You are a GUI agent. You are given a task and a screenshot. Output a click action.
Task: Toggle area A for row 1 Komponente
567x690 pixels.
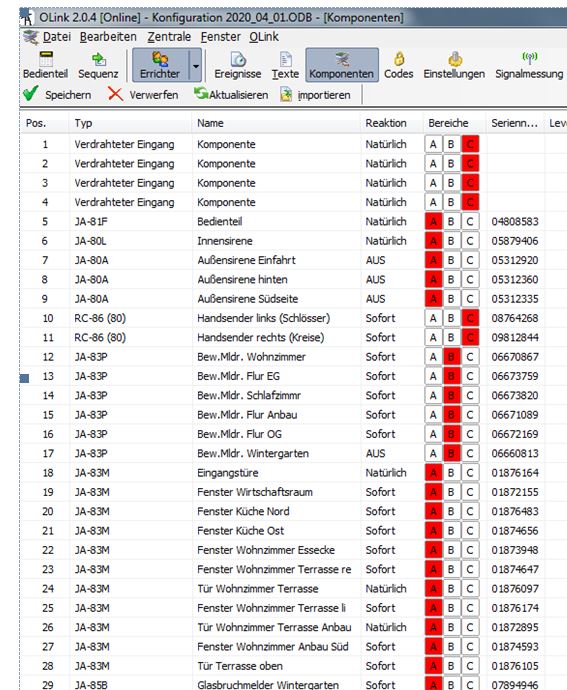coord(433,144)
